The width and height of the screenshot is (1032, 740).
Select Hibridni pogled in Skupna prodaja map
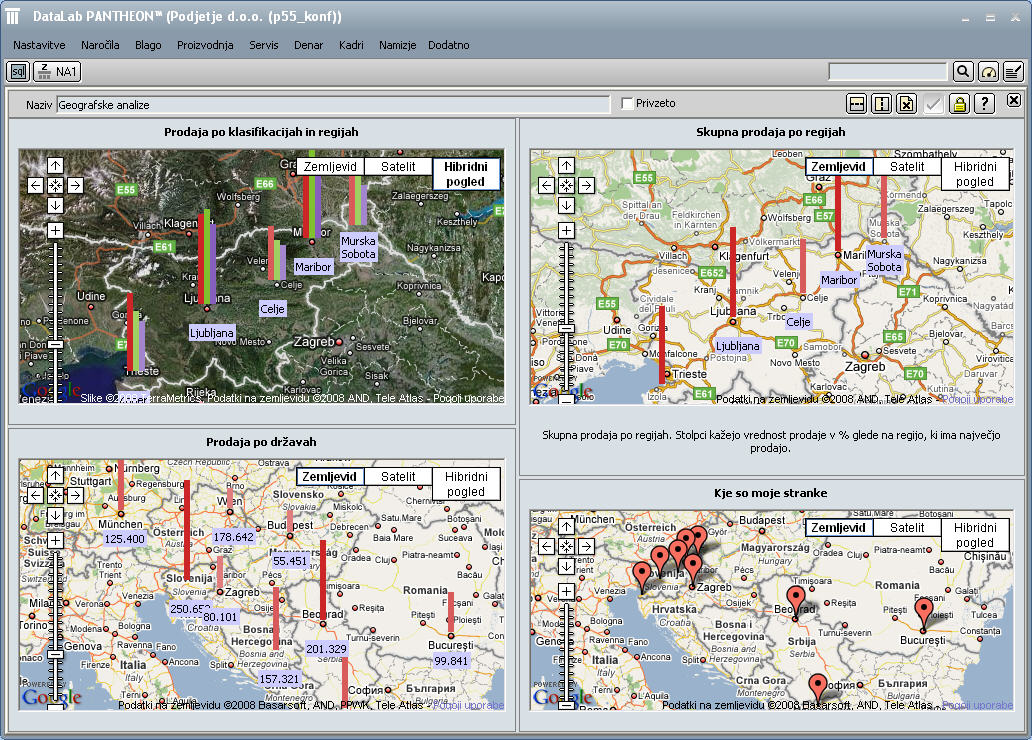coord(974,174)
